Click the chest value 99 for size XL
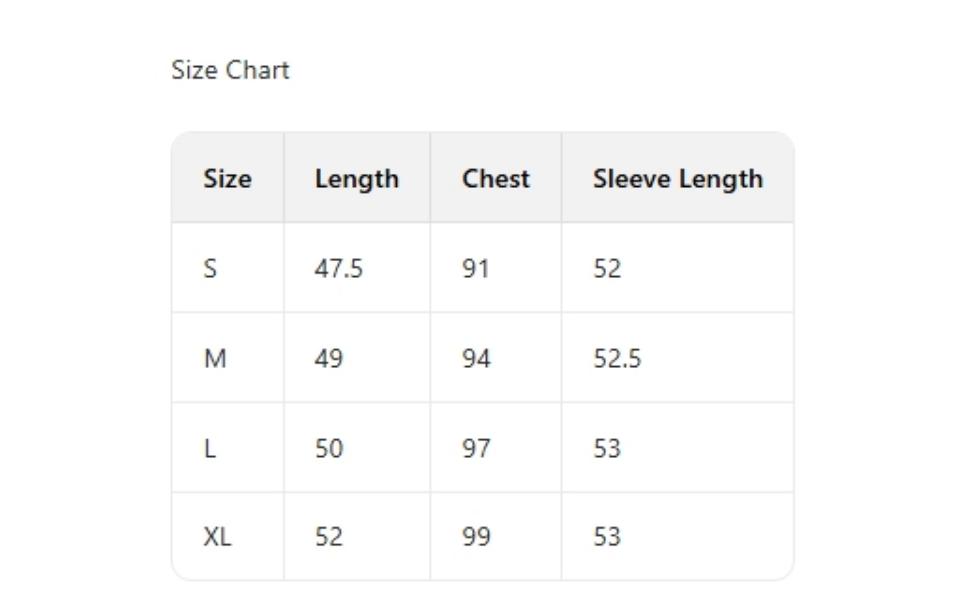The height and width of the screenshot is (600, 973). click(476, 537)
